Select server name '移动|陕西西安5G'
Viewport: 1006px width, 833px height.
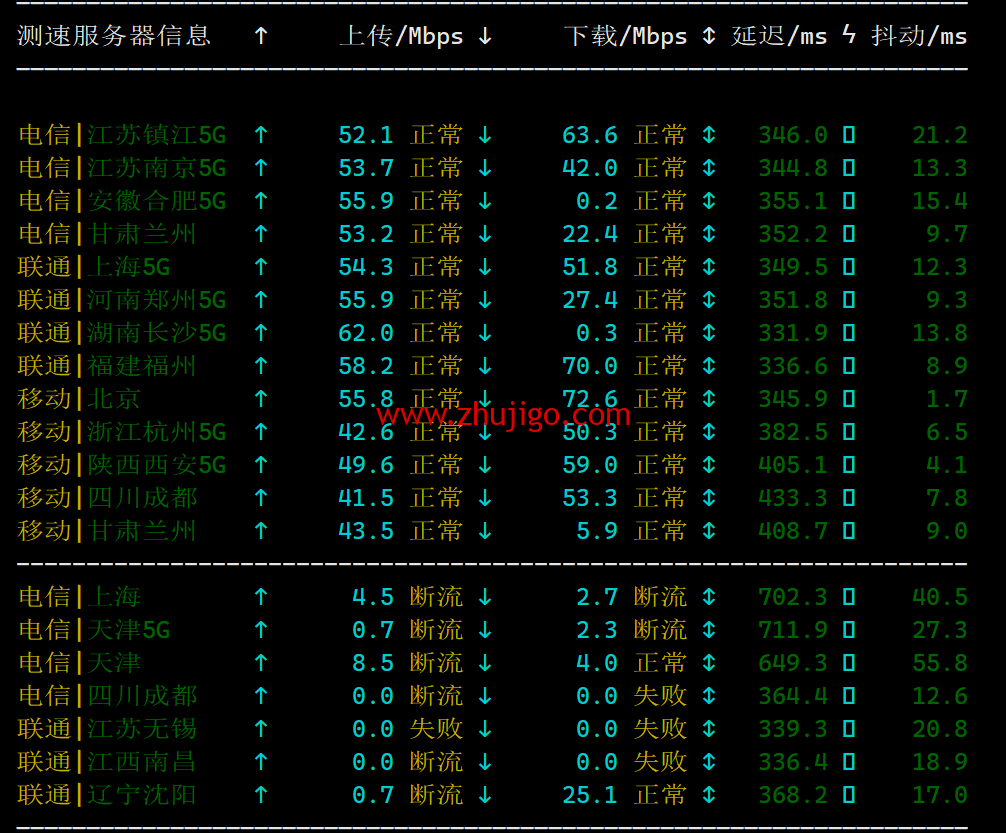[122, 465]
